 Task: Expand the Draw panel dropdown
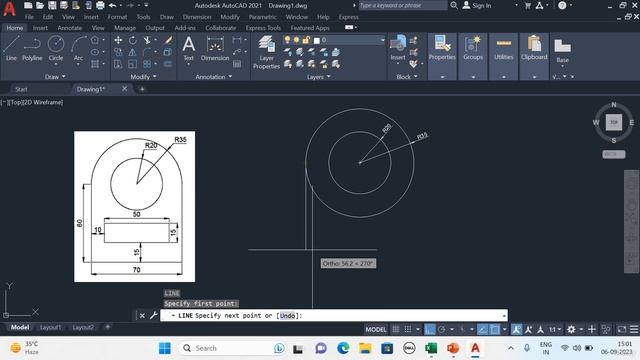click(x=55, y=76)
